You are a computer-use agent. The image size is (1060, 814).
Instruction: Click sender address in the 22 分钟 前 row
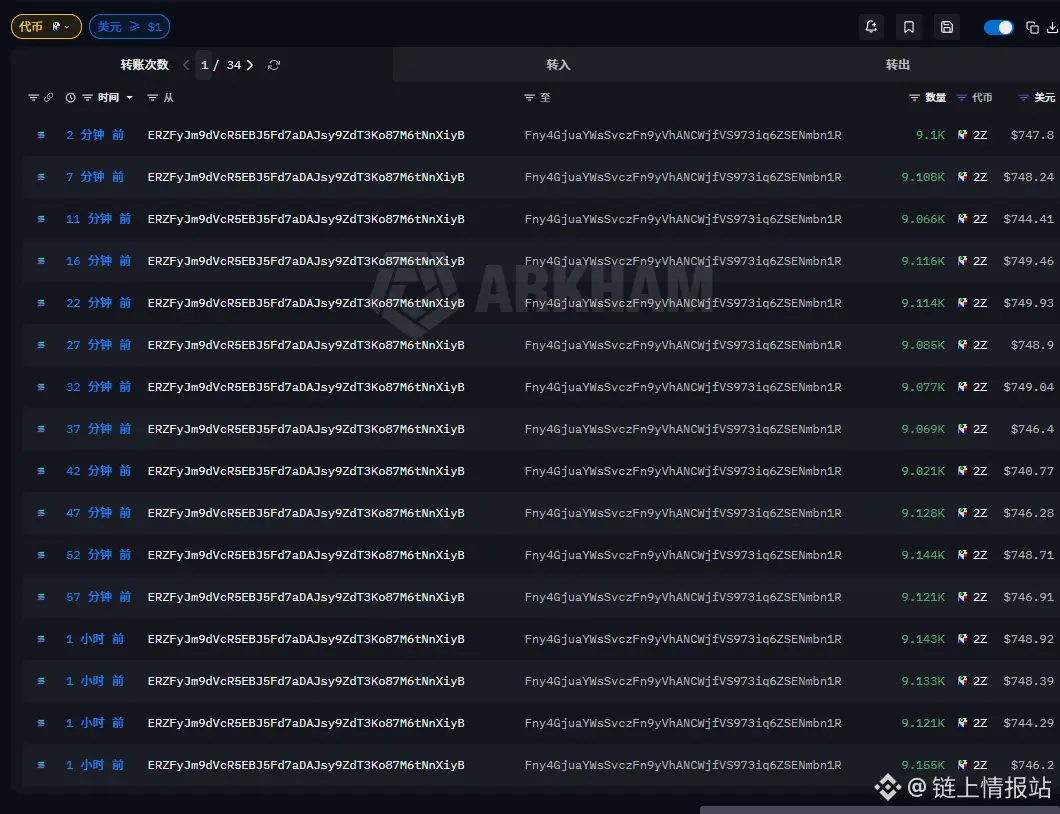tap(306, 303)
